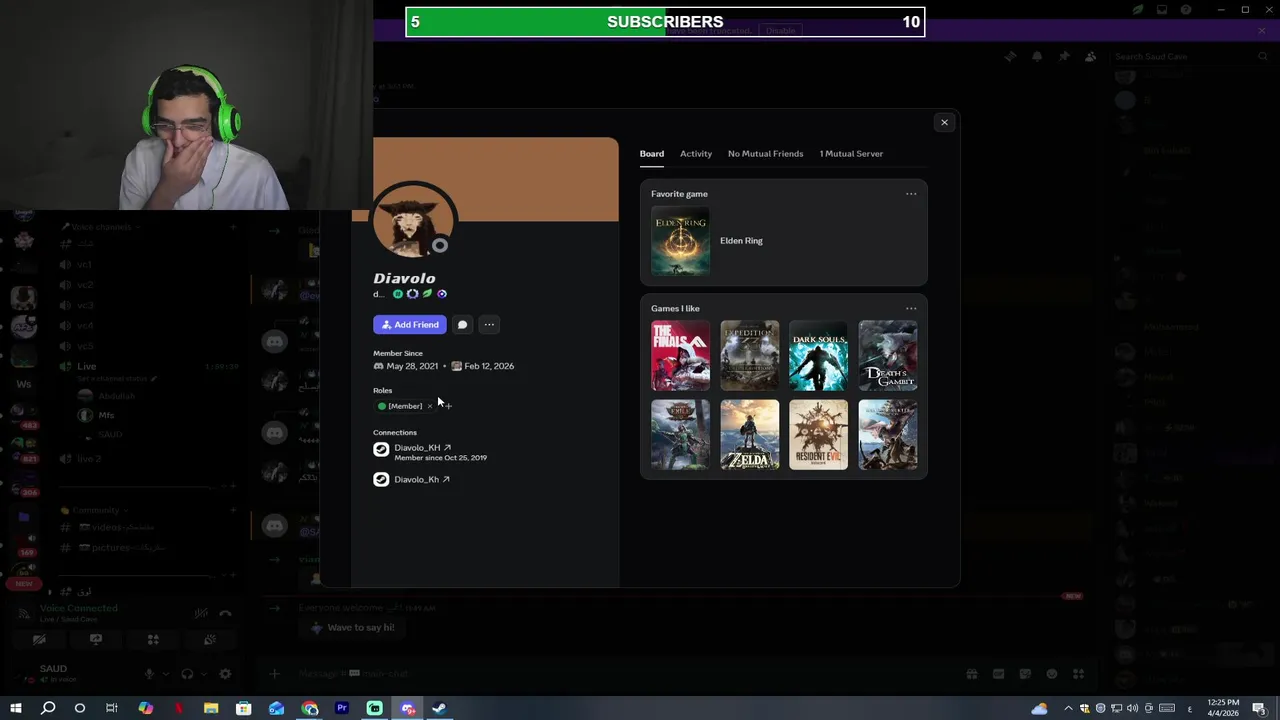Select the Expedition 33 game cover
The image size is (1280, 720).
(x=749, y=356)
